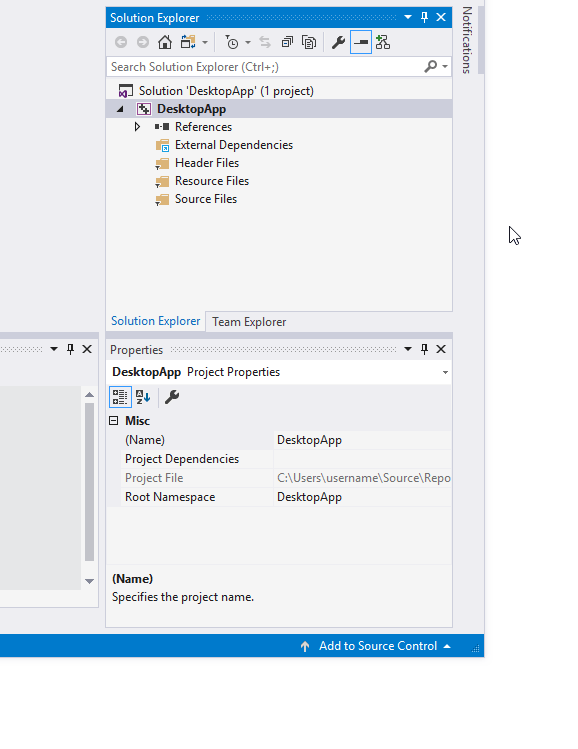Click the left panel scrollbar down arrow
The height and width of the screenshot is (749, 578).
pos(89,581)
